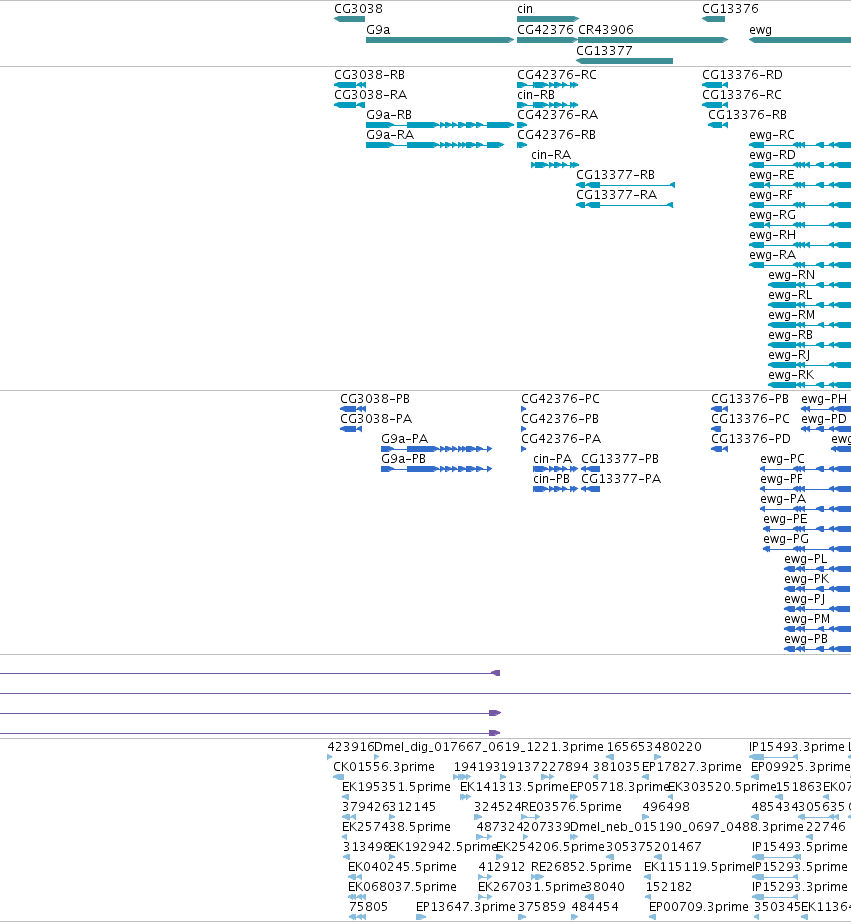The image size is (851, 922).
Task: Select transcript CG42376-RB label
Action: (556, 135)
